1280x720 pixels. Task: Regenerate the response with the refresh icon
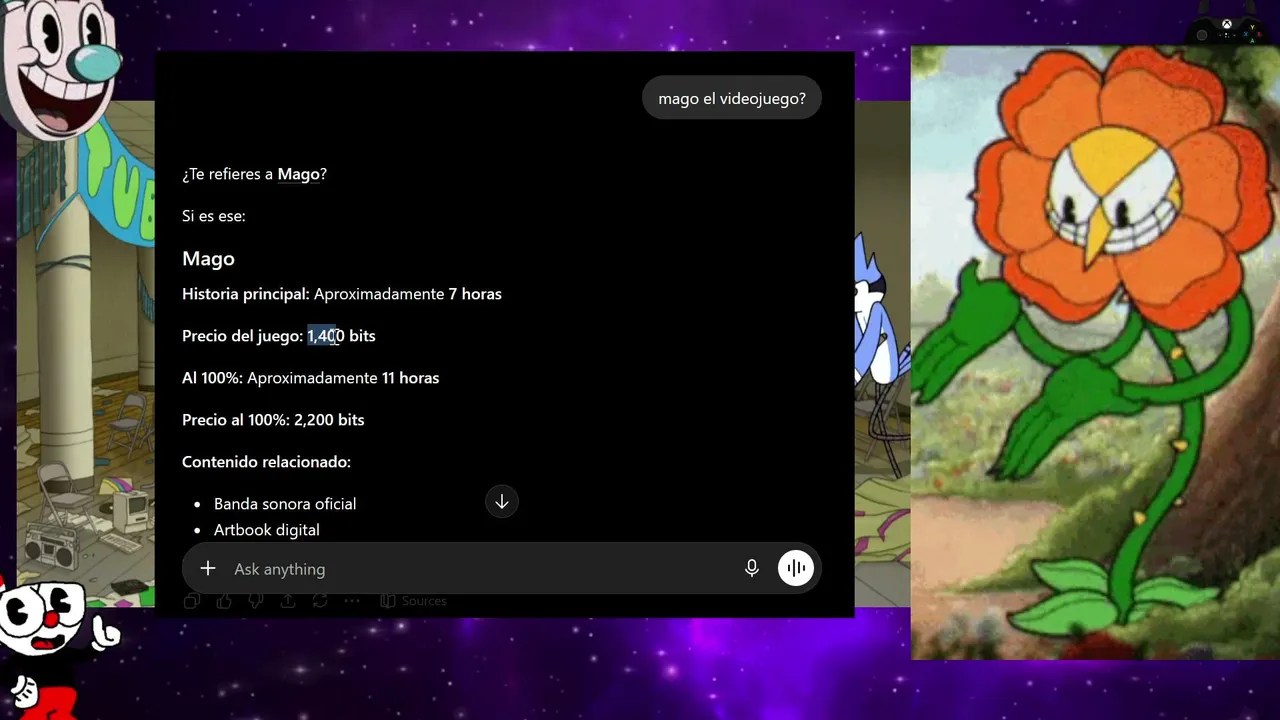point(320,601)
